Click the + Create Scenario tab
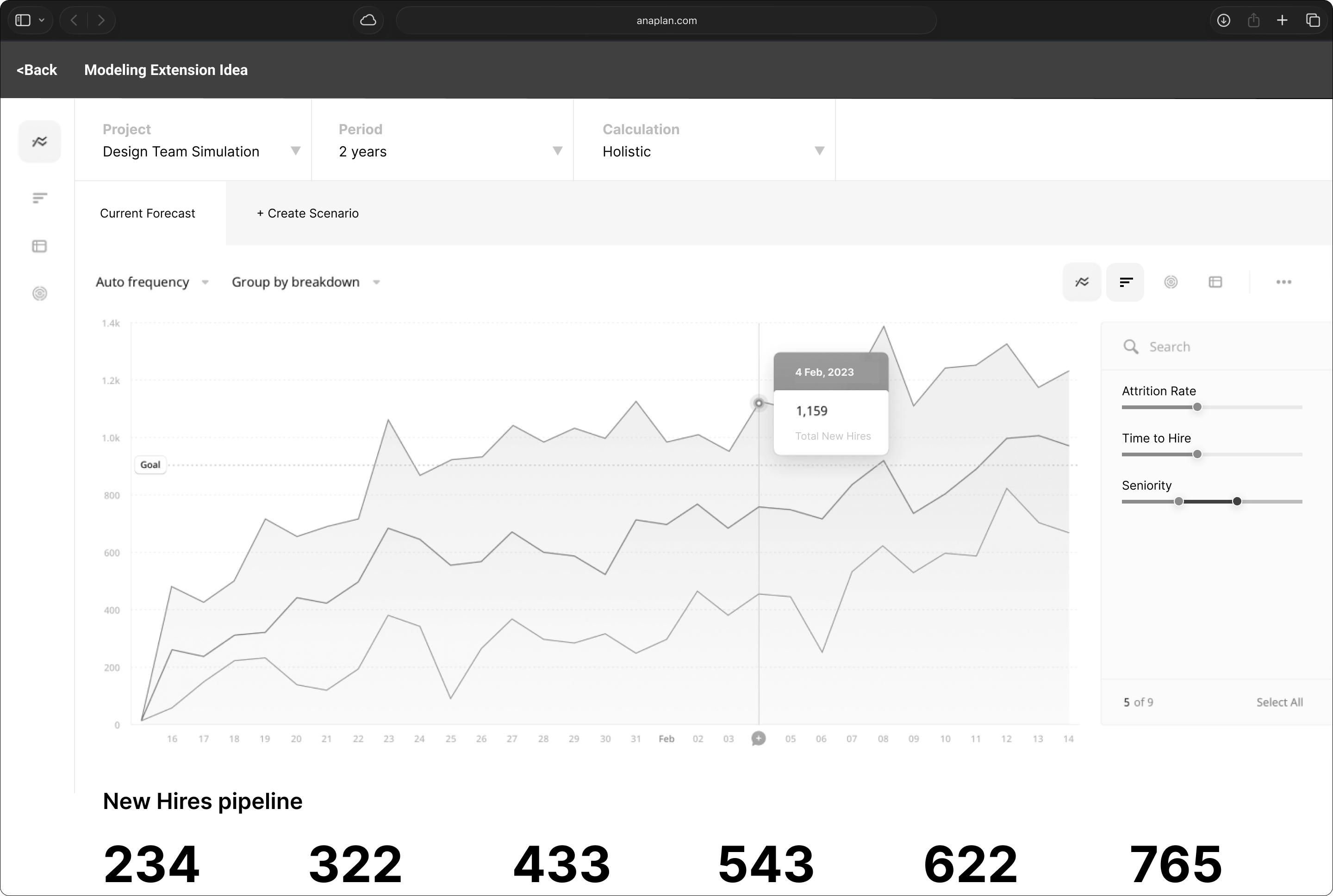The image size is (1333, 896). point(307,213)
